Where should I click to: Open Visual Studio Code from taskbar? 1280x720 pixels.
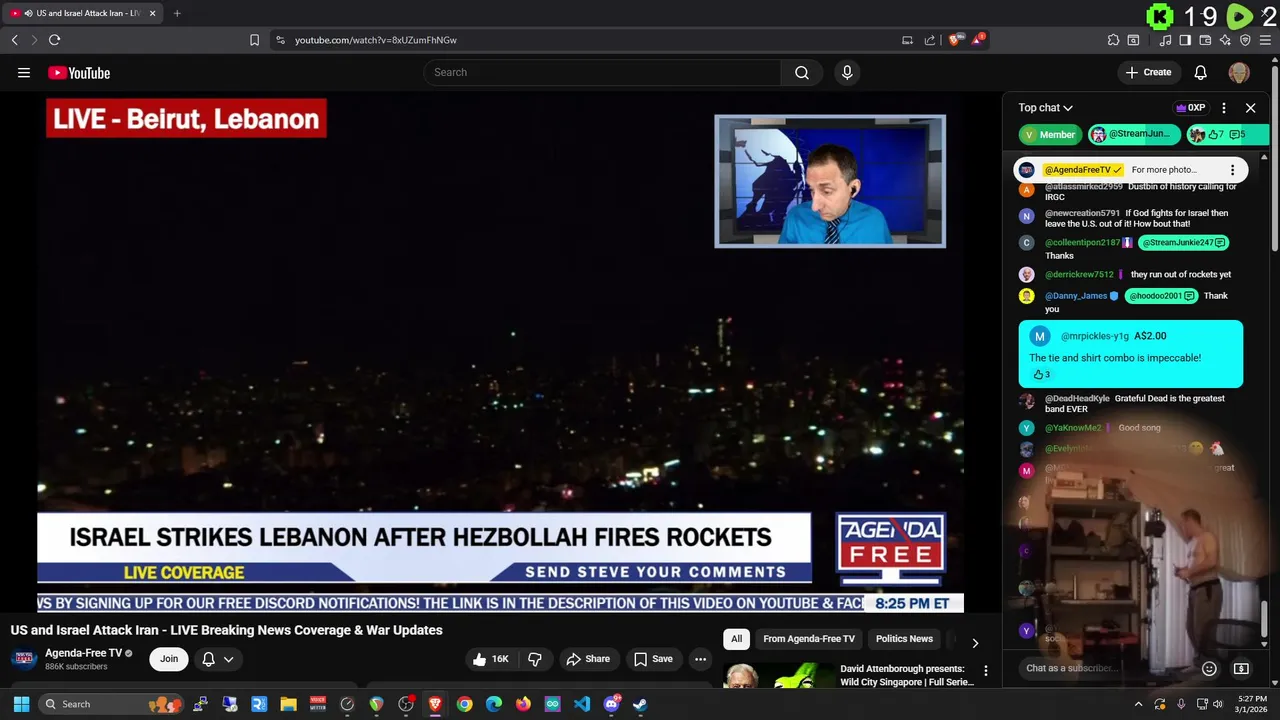[x=582, y=704]
